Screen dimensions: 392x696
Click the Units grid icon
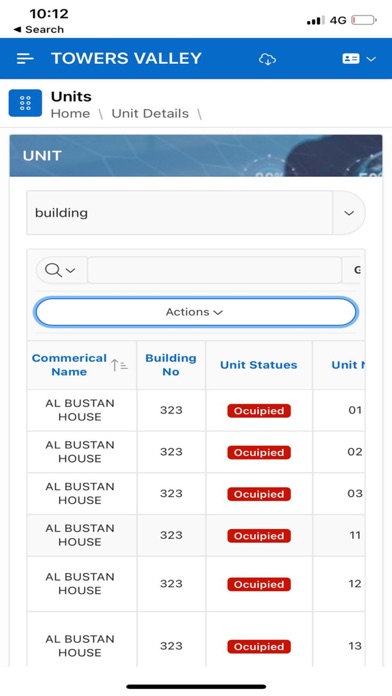point(25,103)
